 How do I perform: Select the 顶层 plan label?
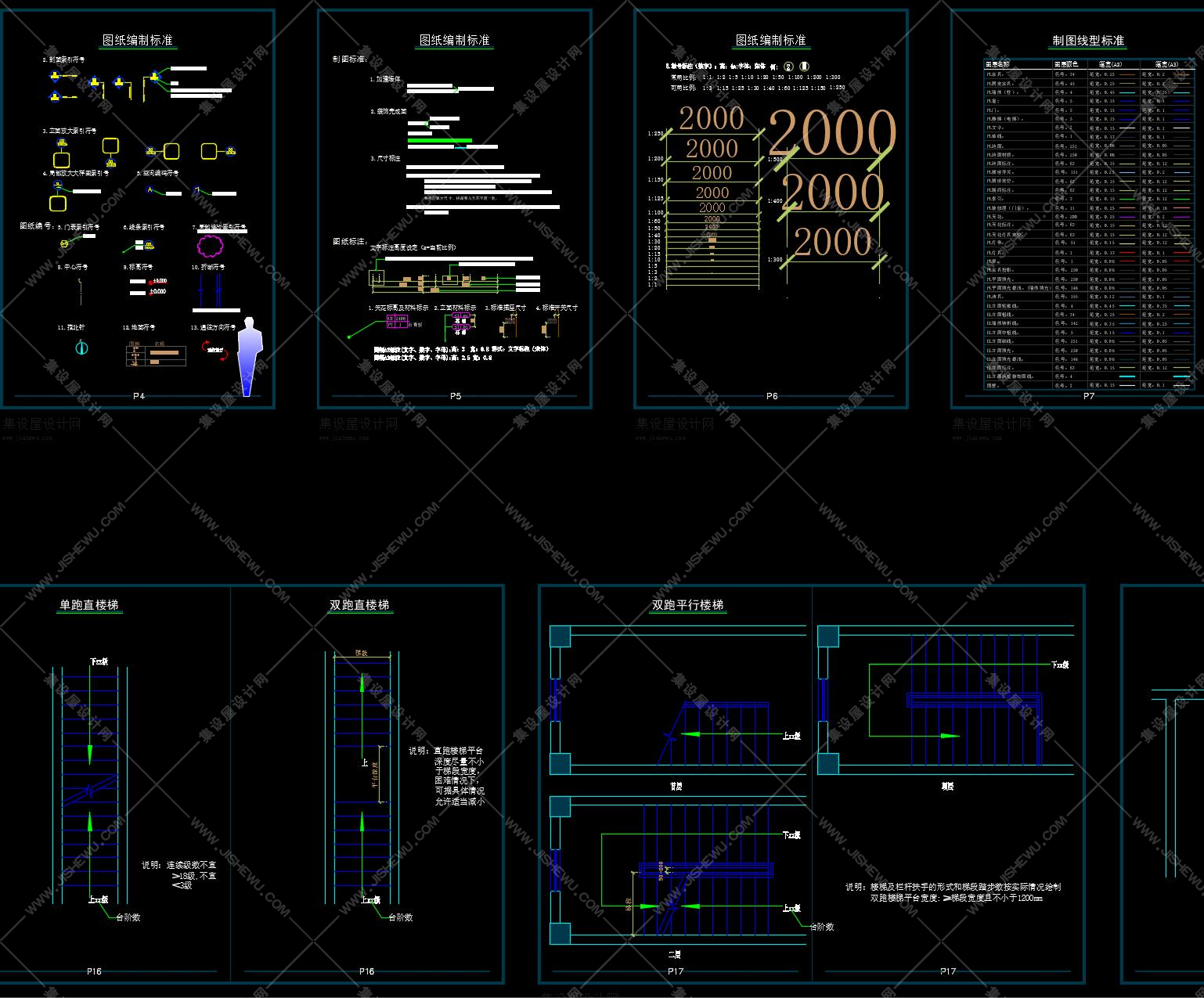pos(948,787)
